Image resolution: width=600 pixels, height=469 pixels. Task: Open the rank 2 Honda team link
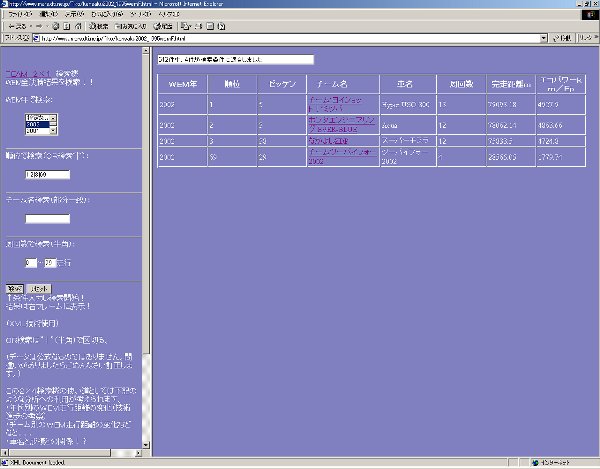point(341,125)
